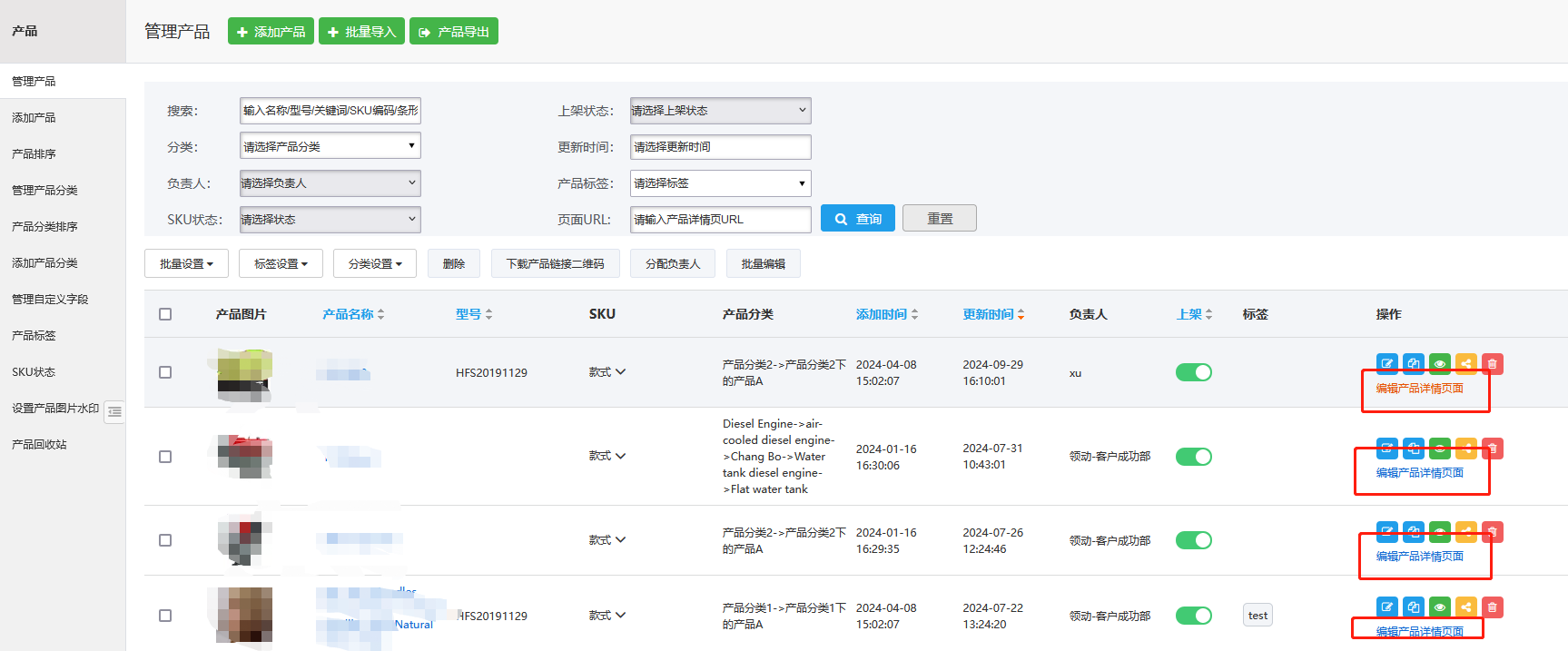Click the blue 查询 search button
This screenshot has height=651, width=1568.
point(857,219)
